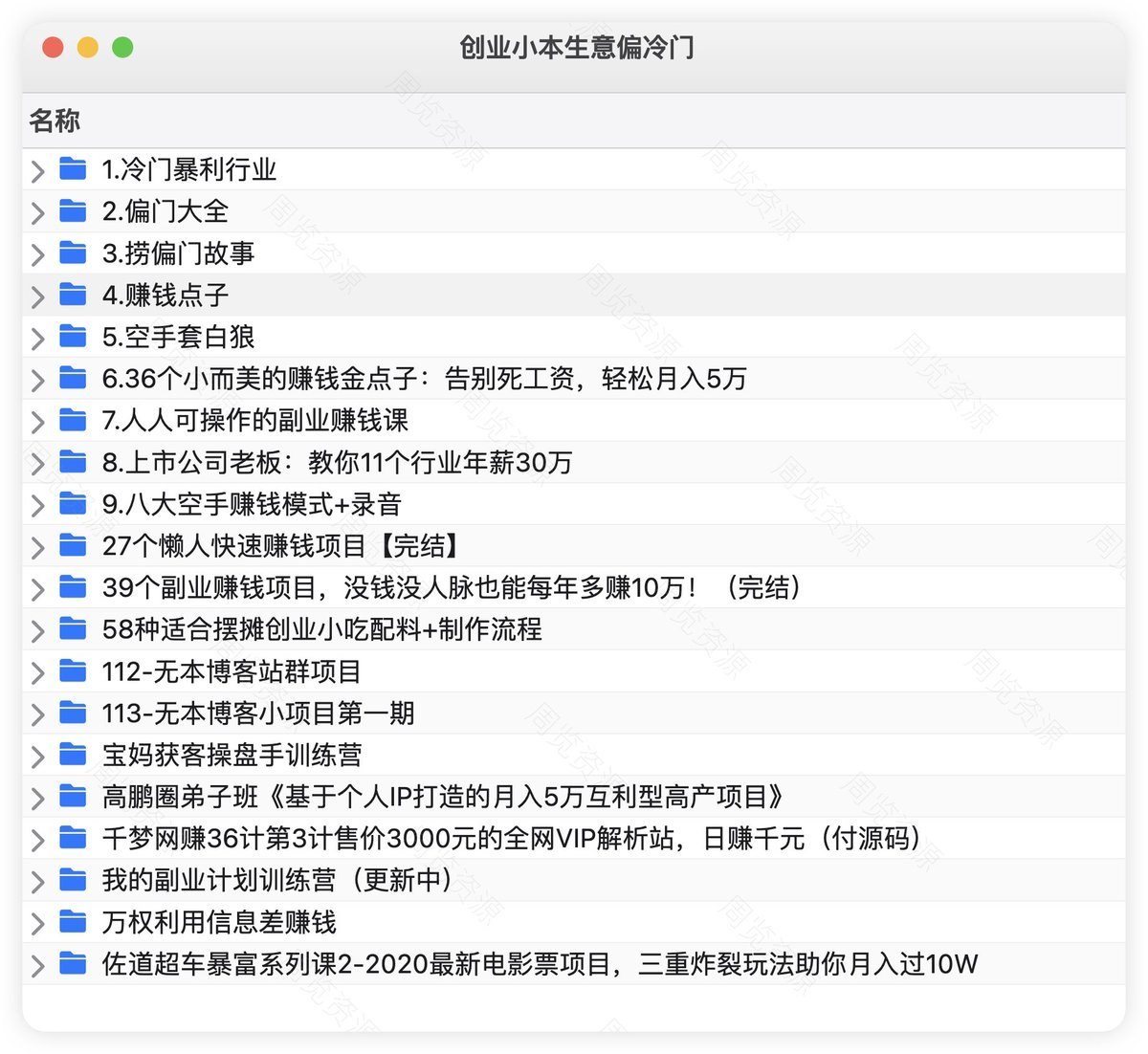Click the folder icon beside 2.偏门大全
The width and height of the screenshot is (1148, 1054).
(73, 210)
